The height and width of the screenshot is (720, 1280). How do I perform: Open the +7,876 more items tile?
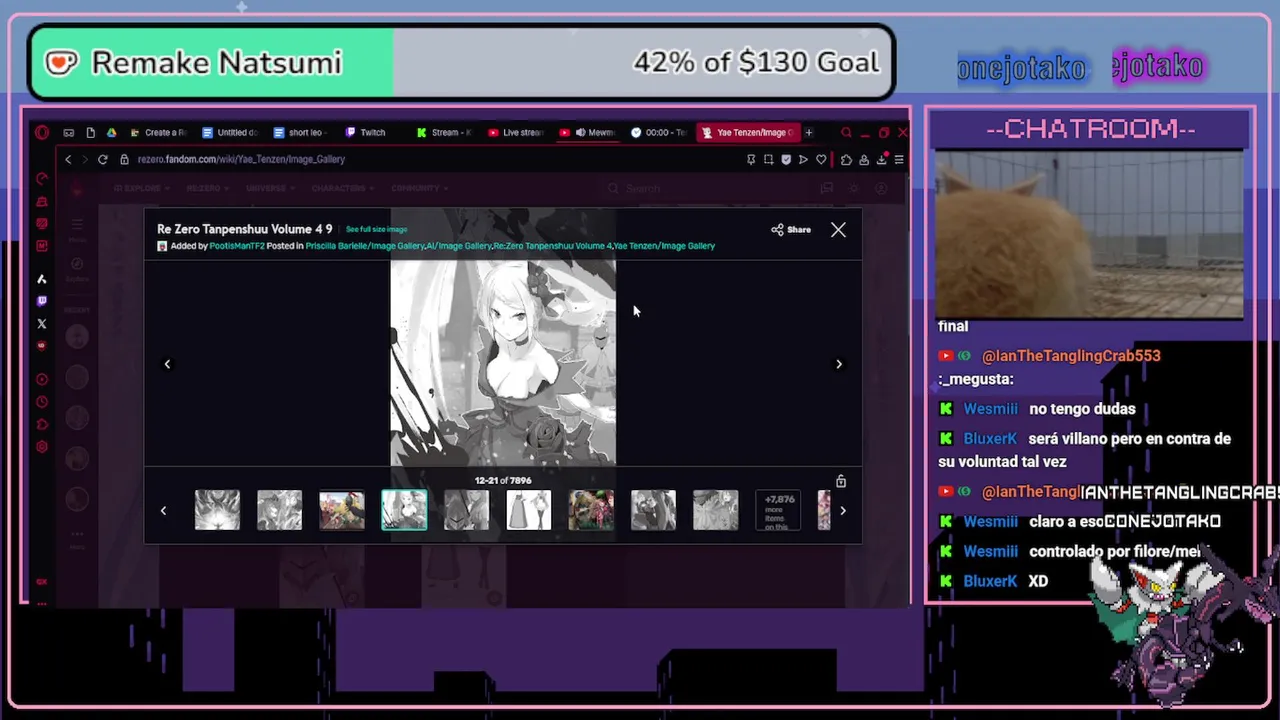pos(778,510)
